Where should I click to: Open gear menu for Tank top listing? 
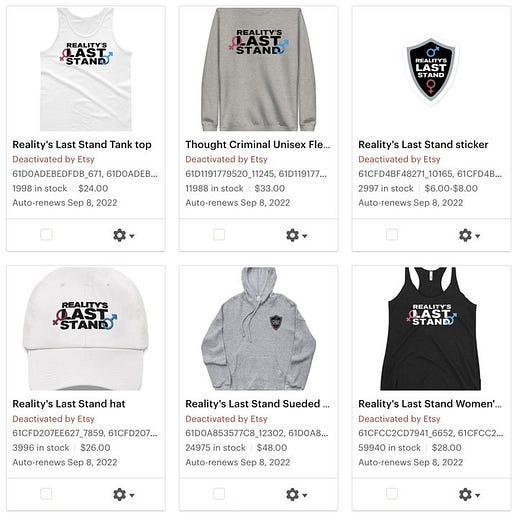pyautogui.click(x=124, y=235)
